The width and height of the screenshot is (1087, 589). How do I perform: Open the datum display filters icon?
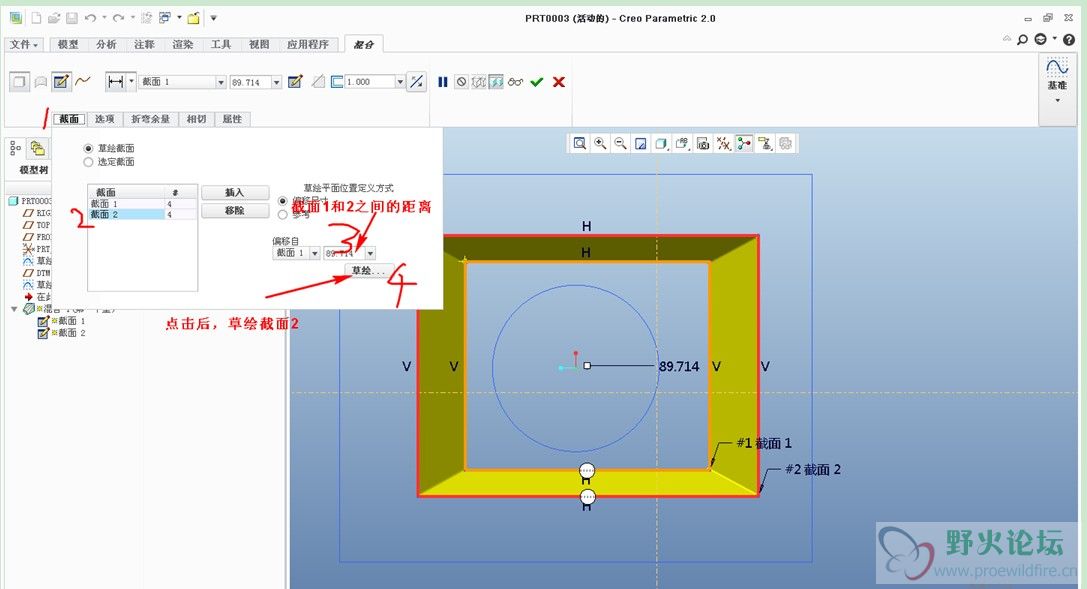click(x=724, y=143)
